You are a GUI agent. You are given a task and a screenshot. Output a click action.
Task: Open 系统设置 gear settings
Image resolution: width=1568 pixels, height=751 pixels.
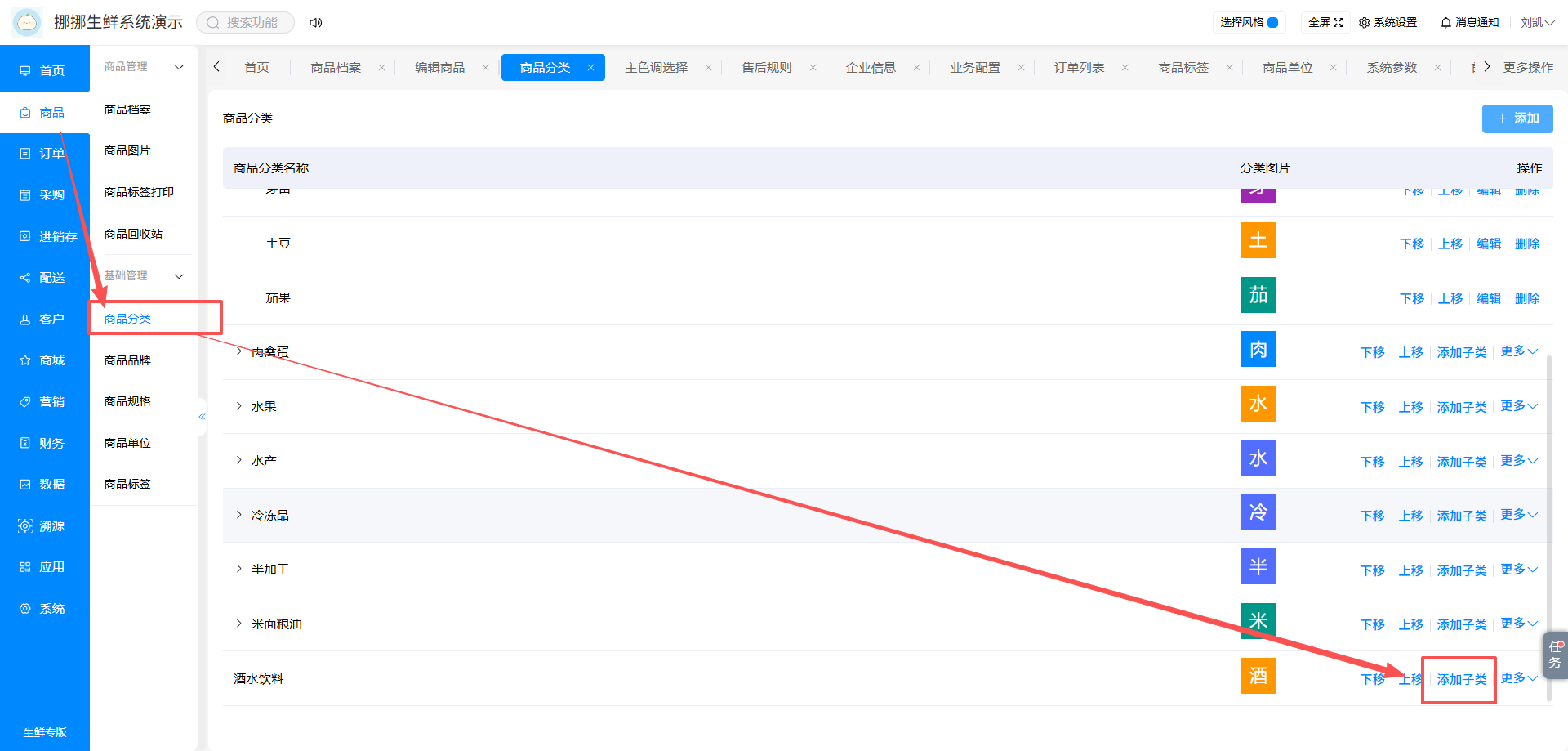click(1388, 22)
